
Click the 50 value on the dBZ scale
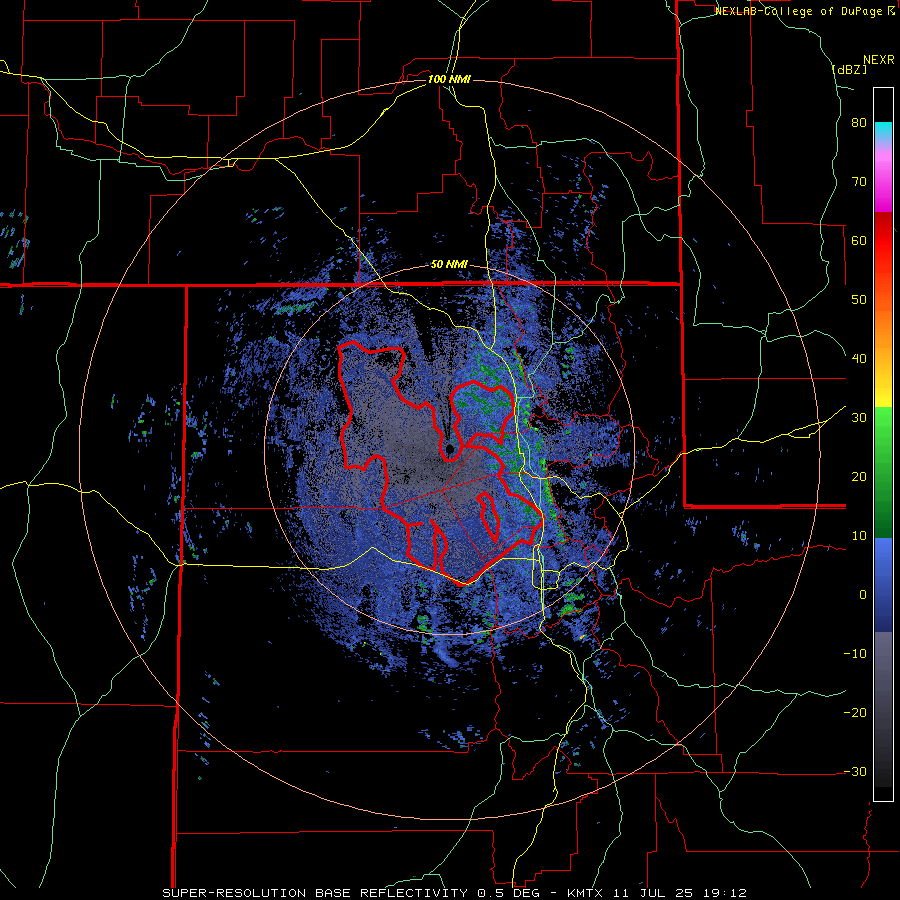click(x=859, y=300)
